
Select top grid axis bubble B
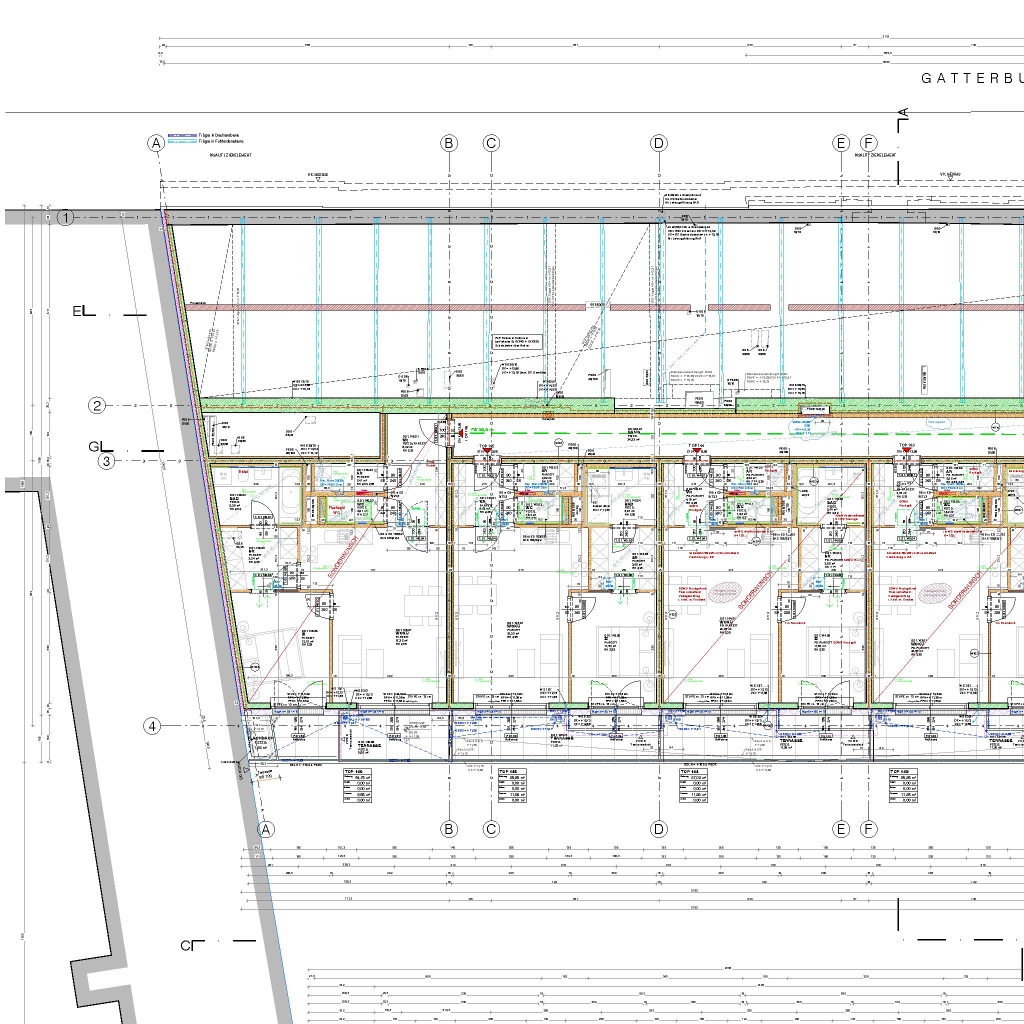click(x=449, y=143)
